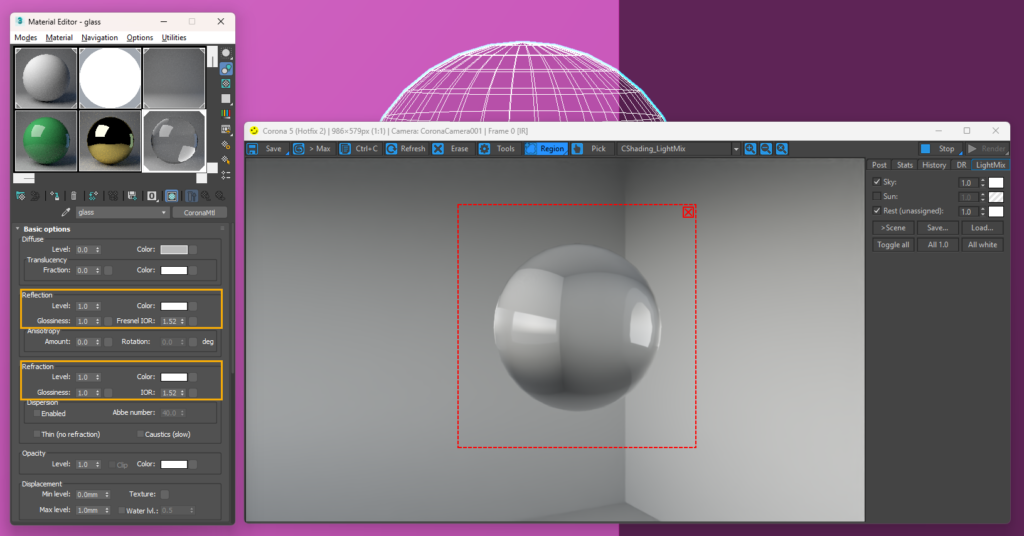Switch to the Stats tab

point(904,165)
